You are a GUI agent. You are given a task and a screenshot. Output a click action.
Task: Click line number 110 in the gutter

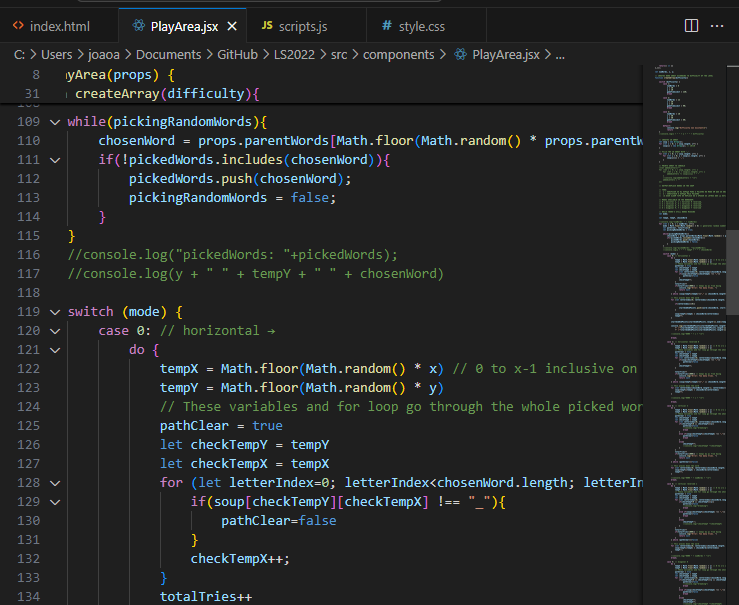coord(28,140)
